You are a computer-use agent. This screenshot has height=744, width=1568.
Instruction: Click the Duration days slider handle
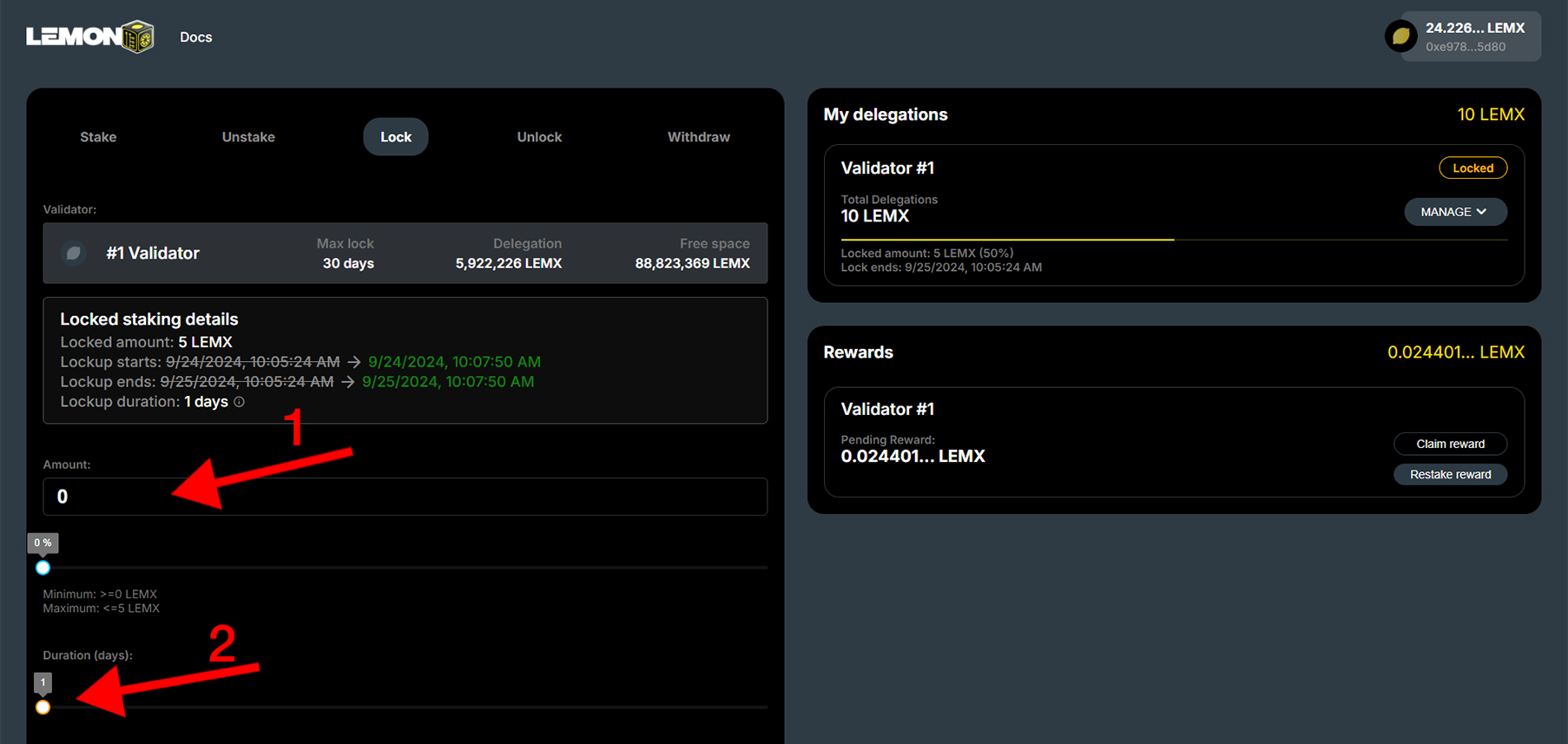click(x=43, y=707)
